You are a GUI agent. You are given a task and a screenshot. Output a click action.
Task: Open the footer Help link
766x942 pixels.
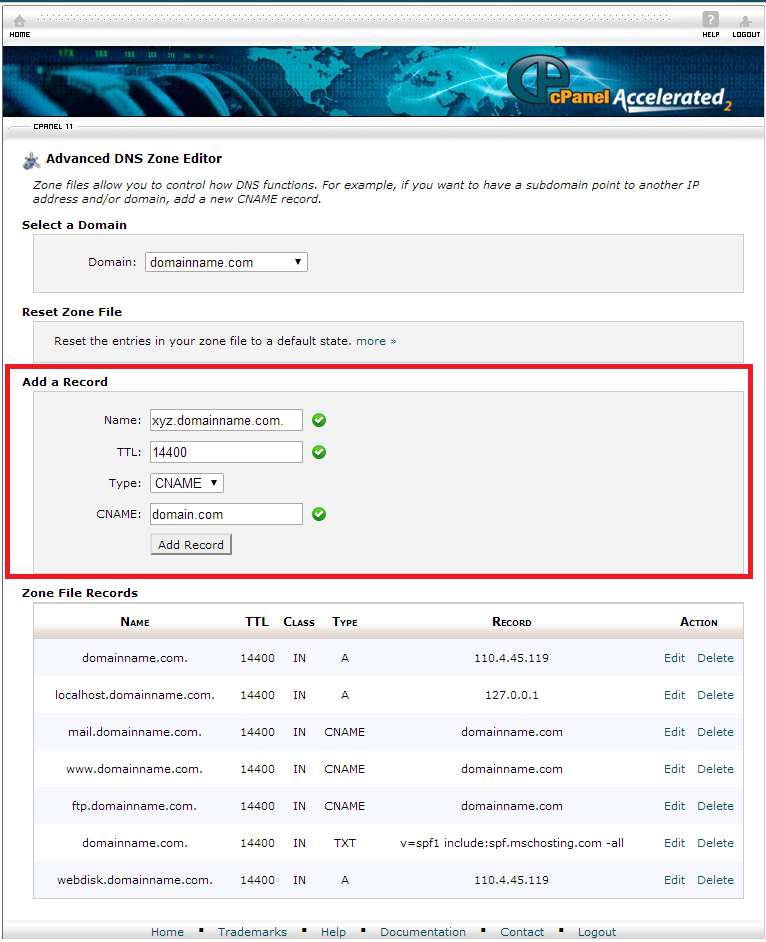tap(333, 932)
